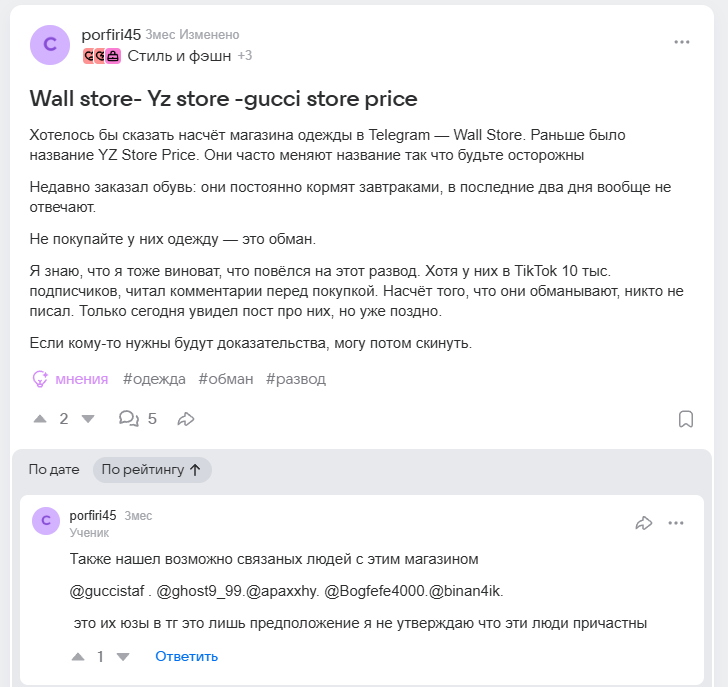Expand the "+3" additional categories
Screen dimensions: 728x687
(245, 56)
